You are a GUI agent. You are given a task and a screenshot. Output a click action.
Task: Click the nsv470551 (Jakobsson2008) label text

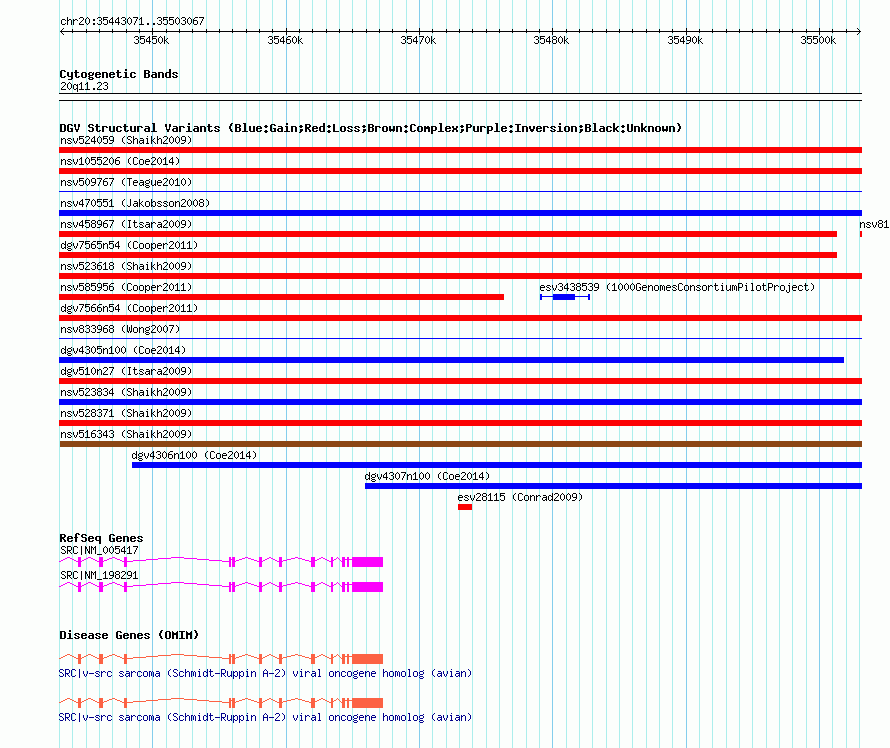click(x=135, y=203)
